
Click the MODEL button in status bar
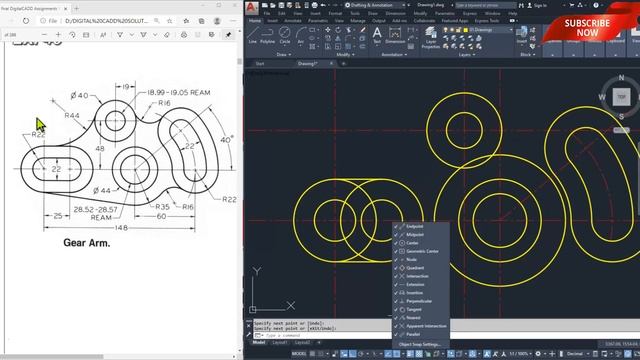[x=299, y=353]
